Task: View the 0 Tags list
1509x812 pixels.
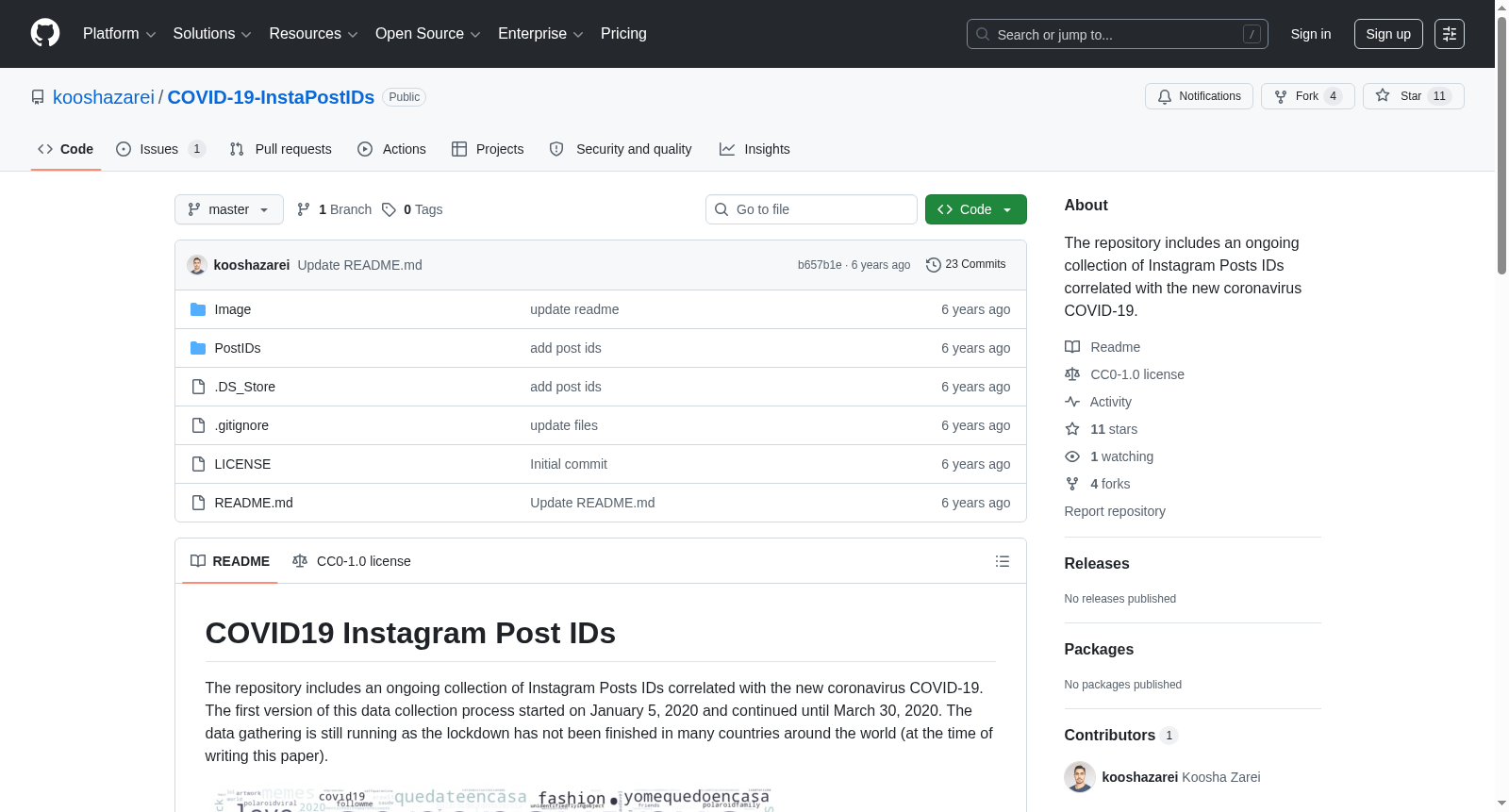Action: (412, 209)
